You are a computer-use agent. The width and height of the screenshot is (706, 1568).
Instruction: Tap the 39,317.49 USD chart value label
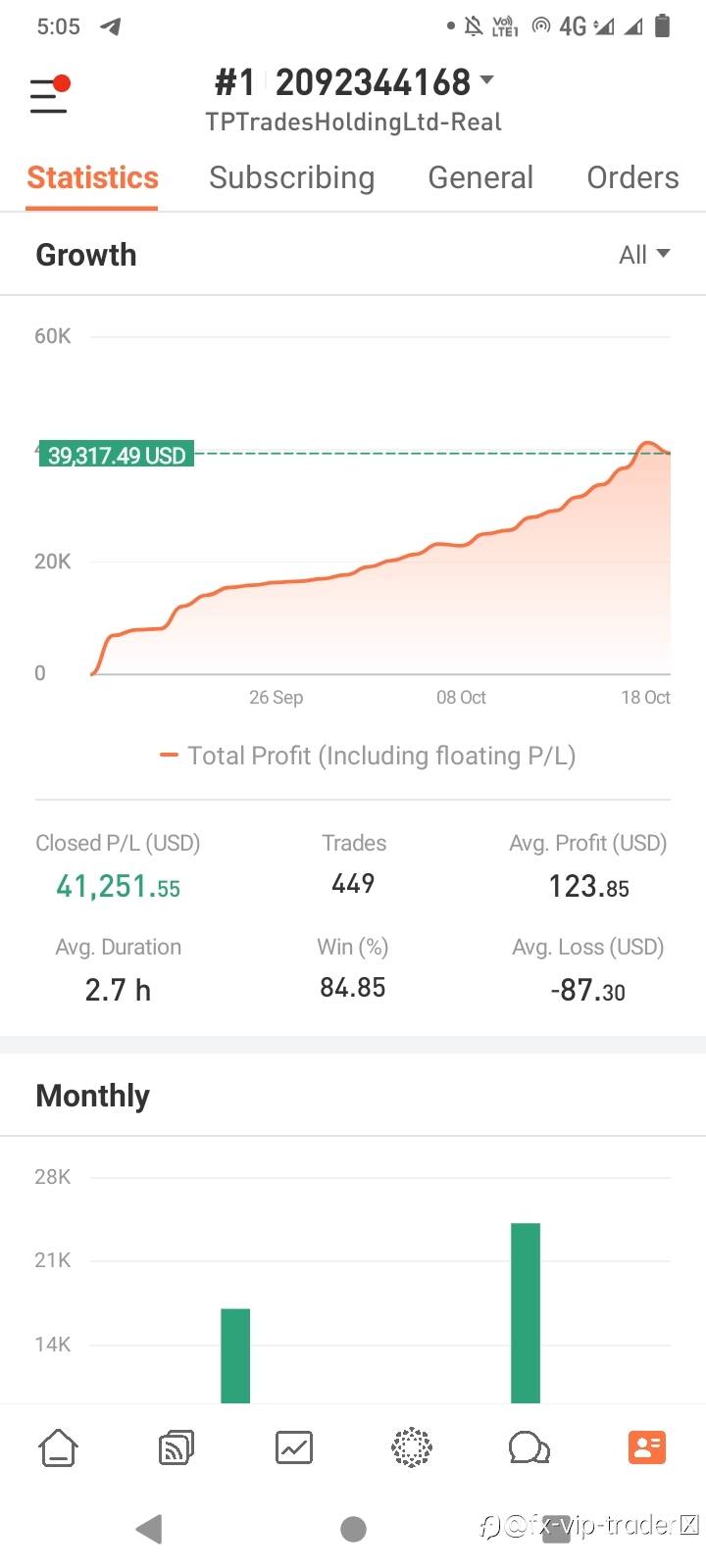(117, 455)
